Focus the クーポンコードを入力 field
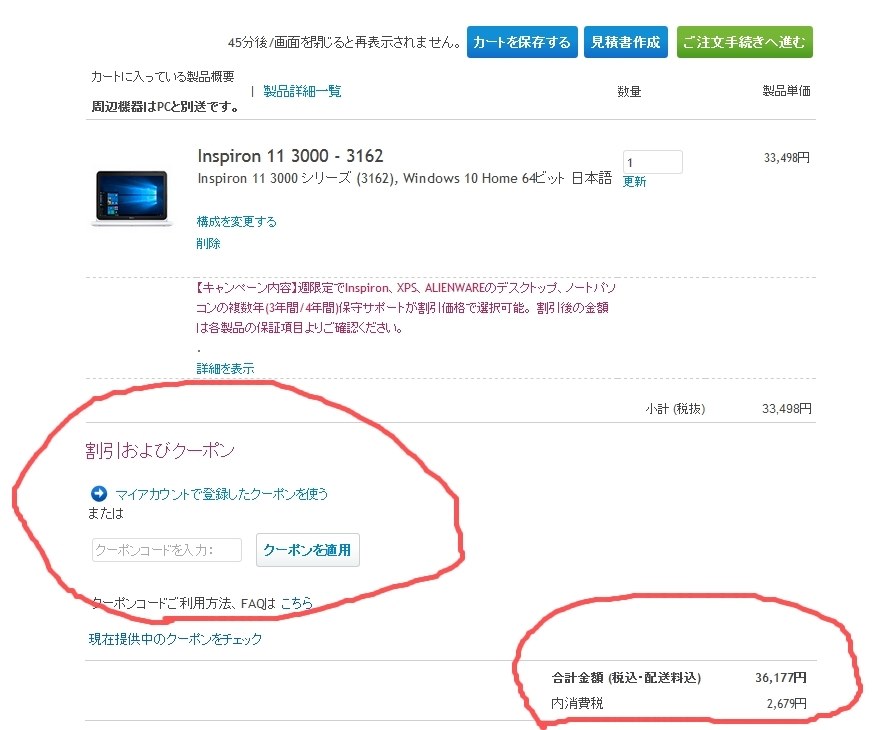This screenshot has height=730, width=896. 167,550
